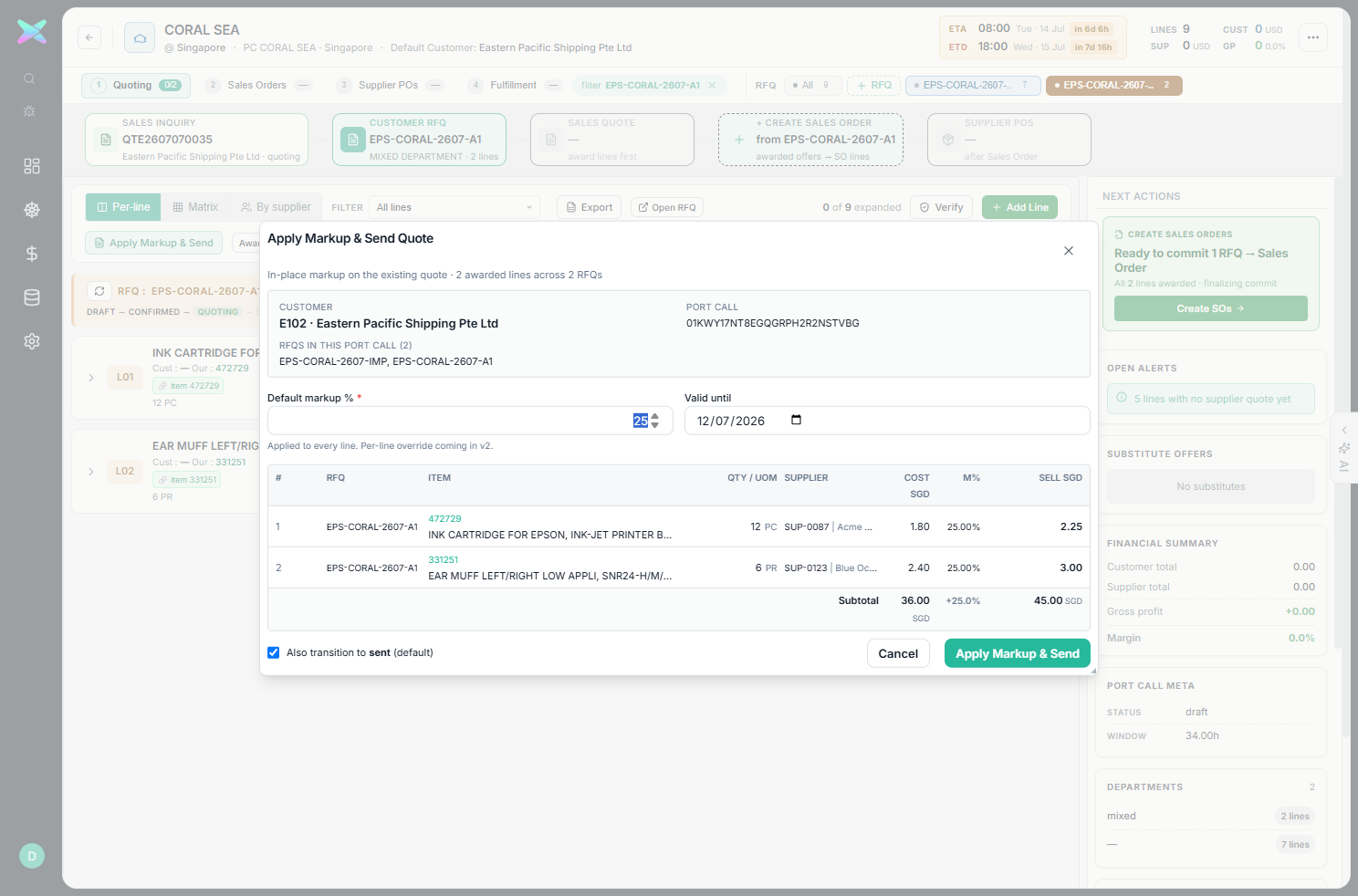Viewport: 1358px width, 896px height.
Task: Close the Apply Markup & Send Quote dialog
Action: (x=1069, y=251)
